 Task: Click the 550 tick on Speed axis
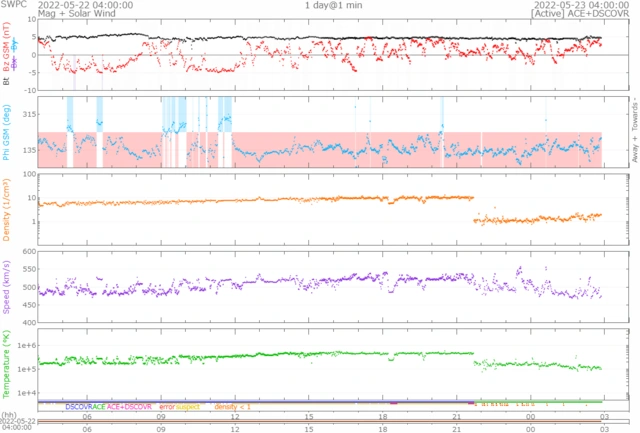(x=29, y=269)
